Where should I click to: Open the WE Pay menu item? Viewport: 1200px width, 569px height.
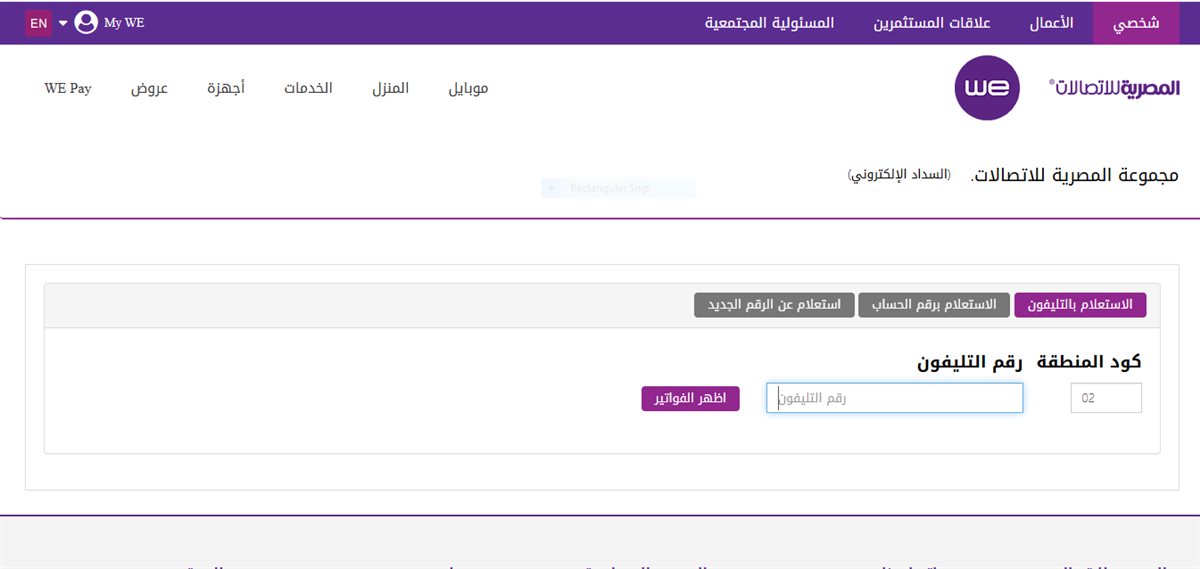[x=68, y=88]
